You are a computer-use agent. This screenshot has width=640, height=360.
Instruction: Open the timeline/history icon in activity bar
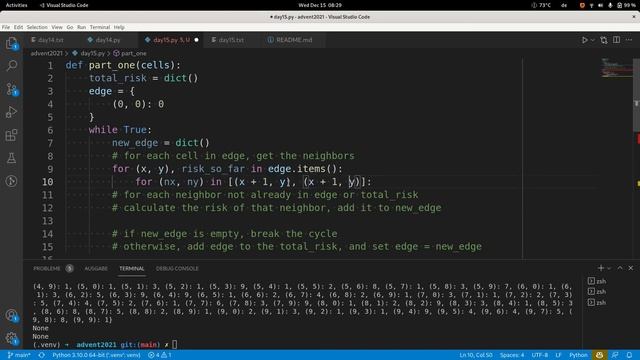tap(11, 181)
